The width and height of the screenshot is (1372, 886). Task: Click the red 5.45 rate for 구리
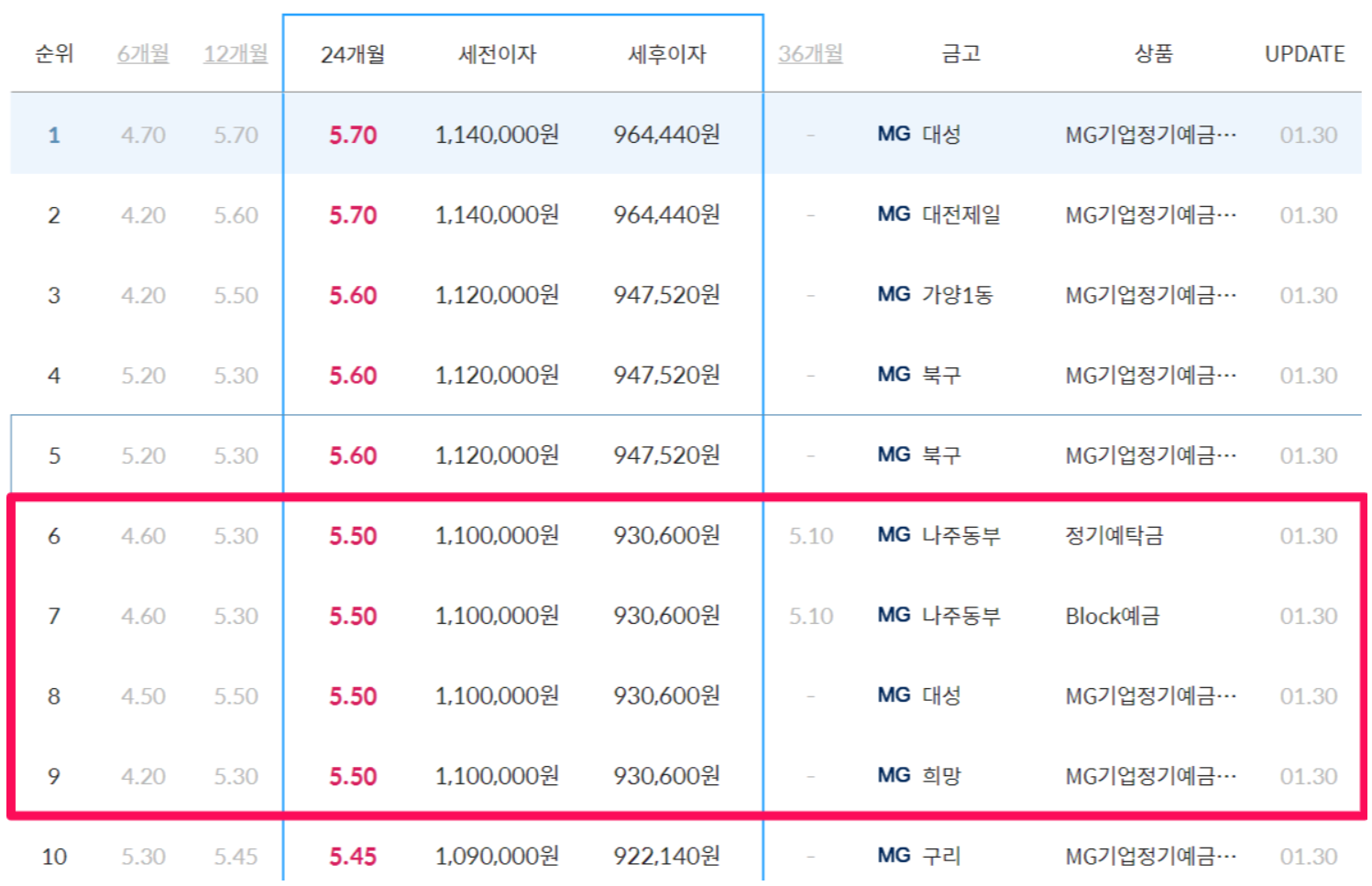(353, 857)
